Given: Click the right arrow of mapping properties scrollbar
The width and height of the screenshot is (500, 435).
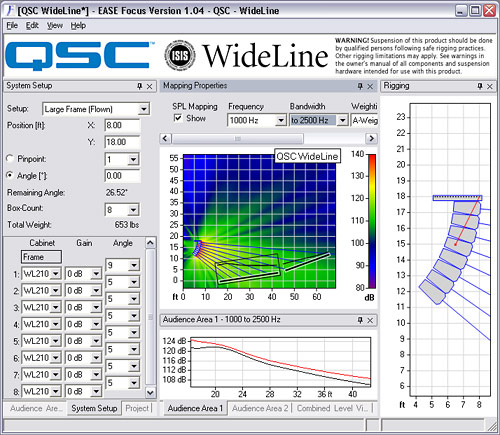Looking at the screenshot, I should (x=371, y=138).
